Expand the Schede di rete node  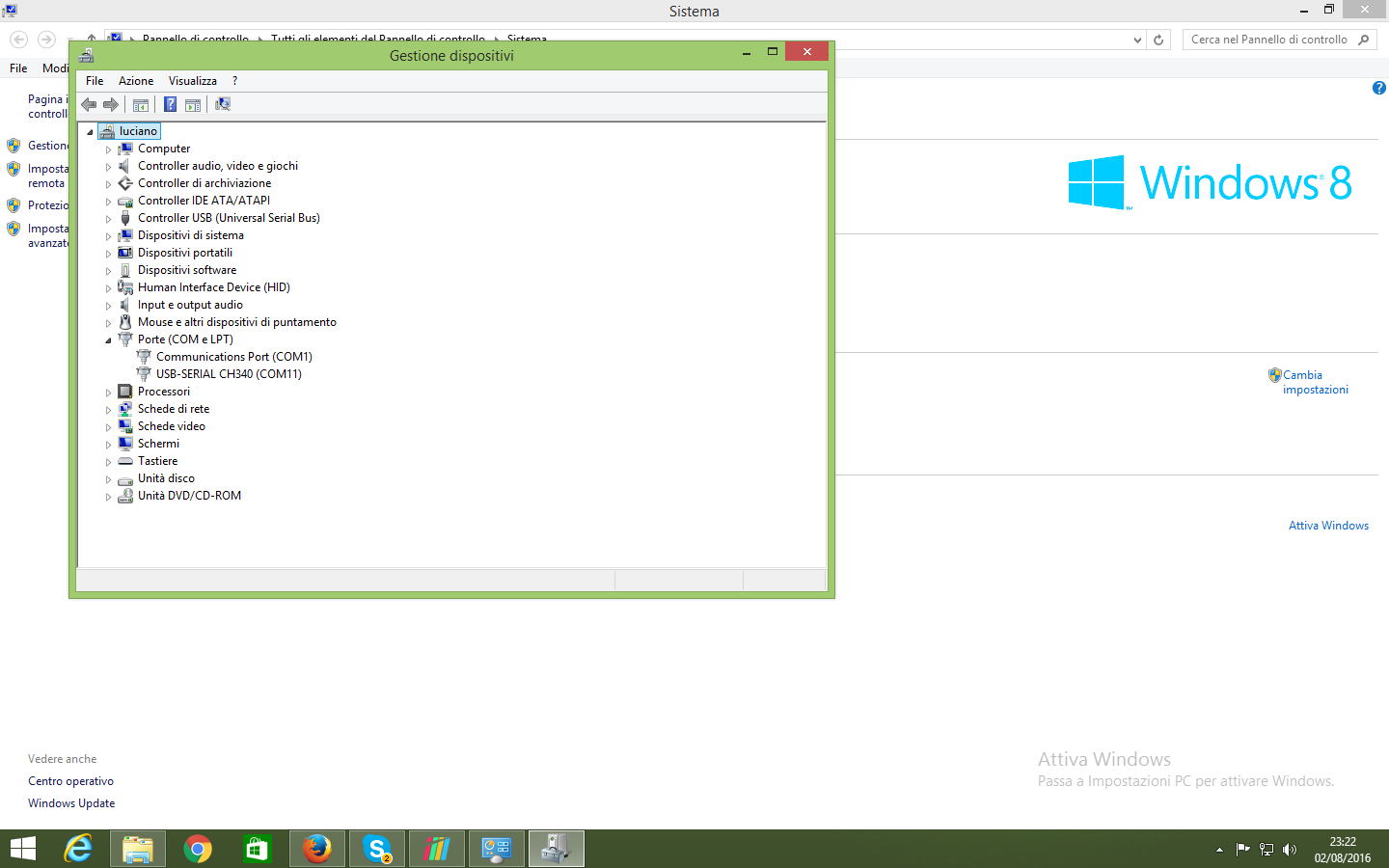108,410
